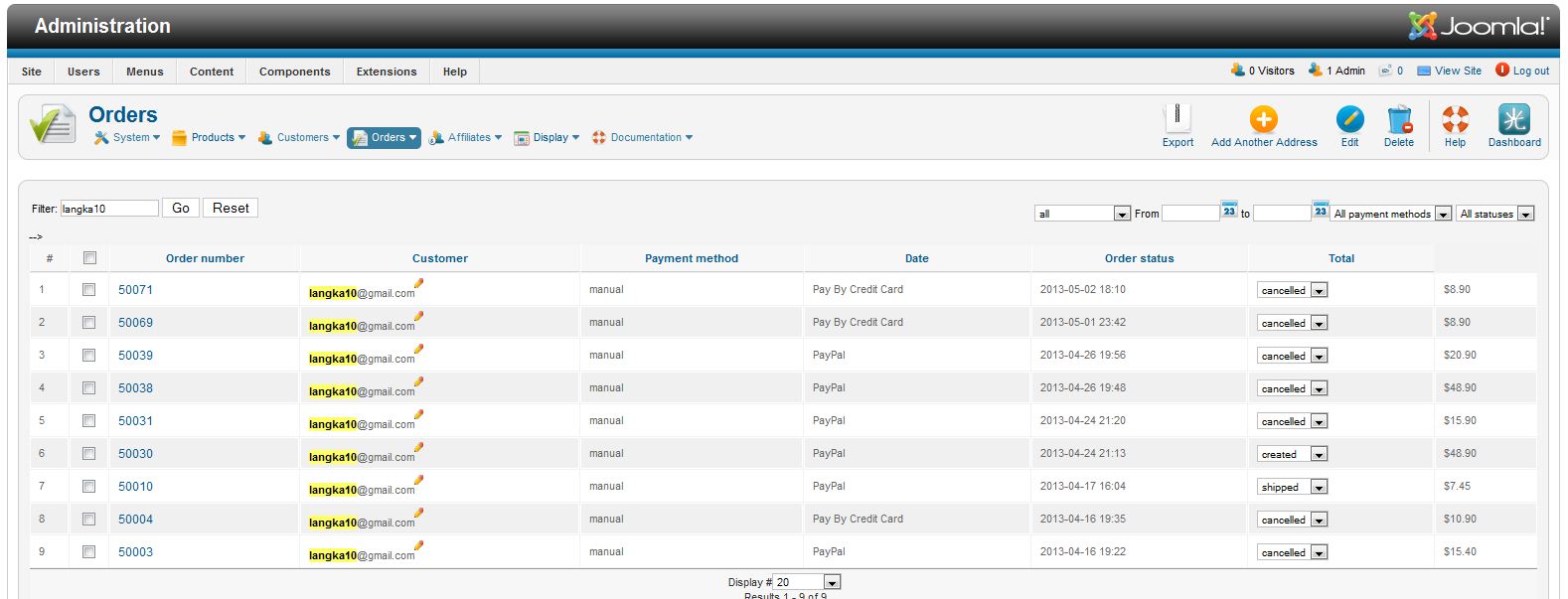The width and height of the screenshot is (1568, 599).
Task: Click the Reset filter button
Action: click(x=231, y=208)
